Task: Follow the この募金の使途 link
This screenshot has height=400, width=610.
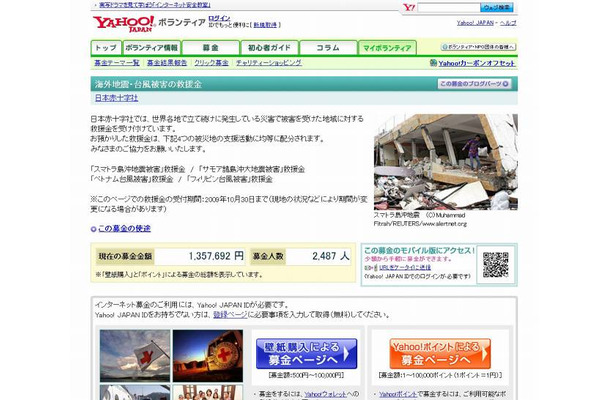Action: pyautogui.click(x=125, y=229)
